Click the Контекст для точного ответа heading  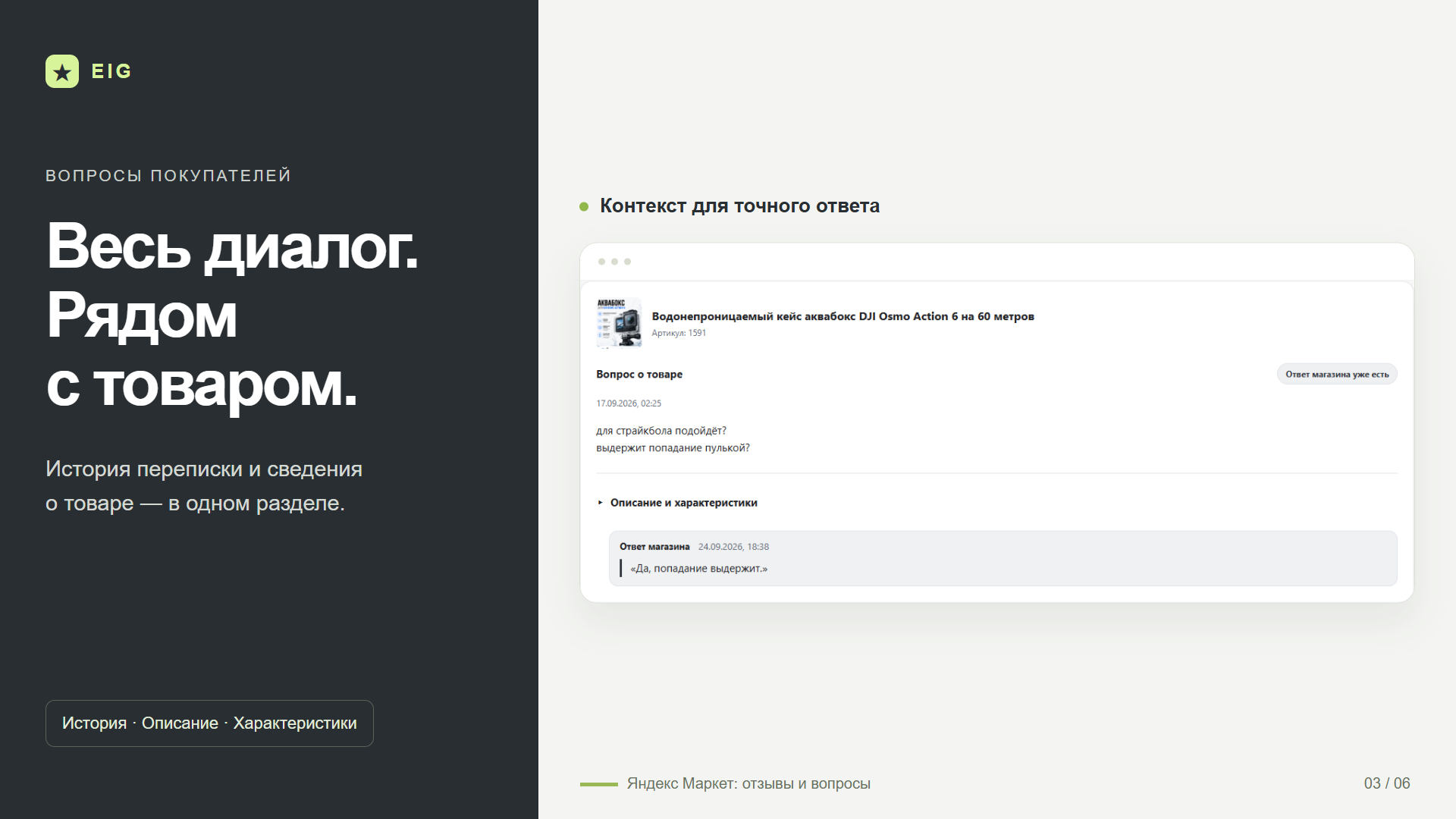pos(739,206)
